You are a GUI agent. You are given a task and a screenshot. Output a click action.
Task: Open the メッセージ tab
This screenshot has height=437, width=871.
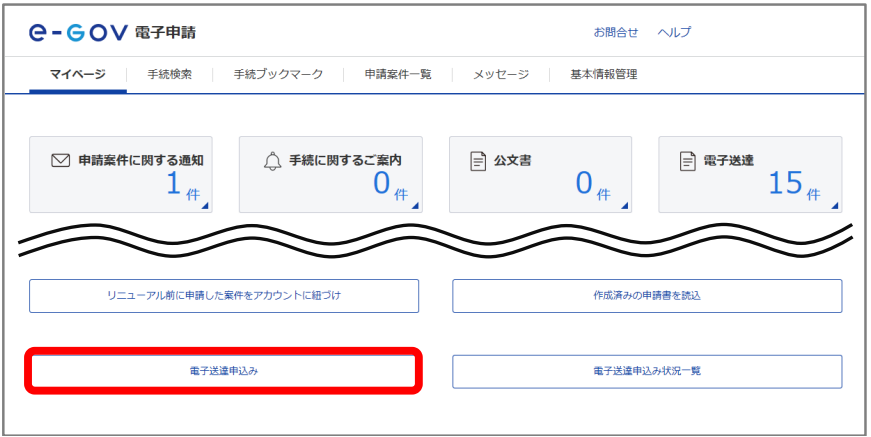coord(500,74)
